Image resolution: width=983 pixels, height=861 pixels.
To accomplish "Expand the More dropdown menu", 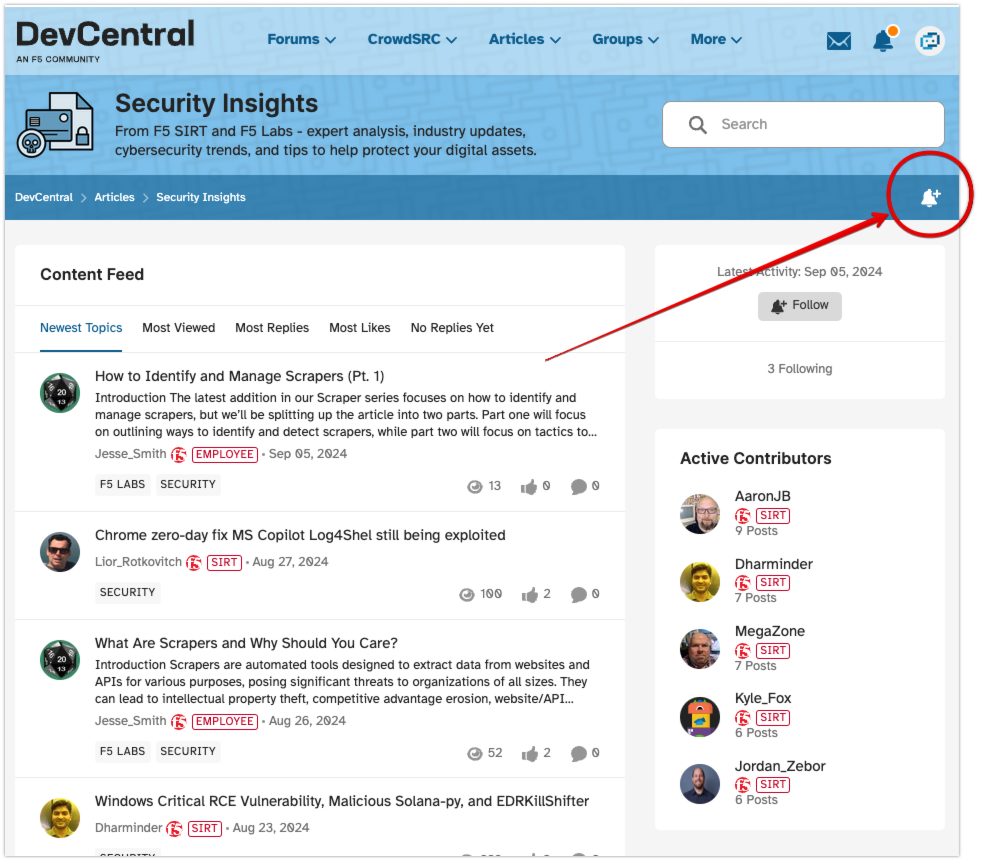I will (716, 40).
